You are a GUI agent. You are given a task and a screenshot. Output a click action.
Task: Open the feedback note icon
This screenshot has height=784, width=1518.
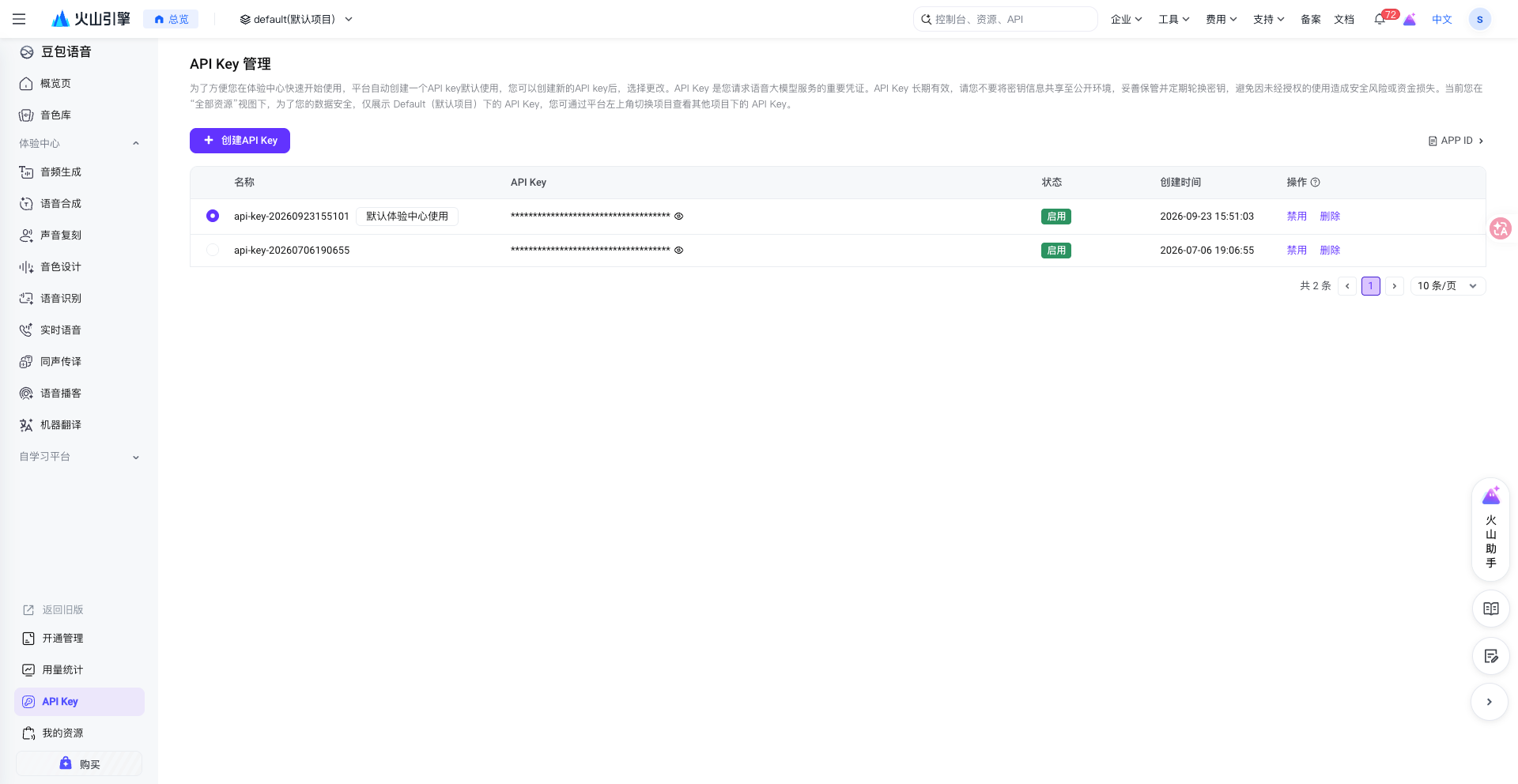tap(1490, 656)
